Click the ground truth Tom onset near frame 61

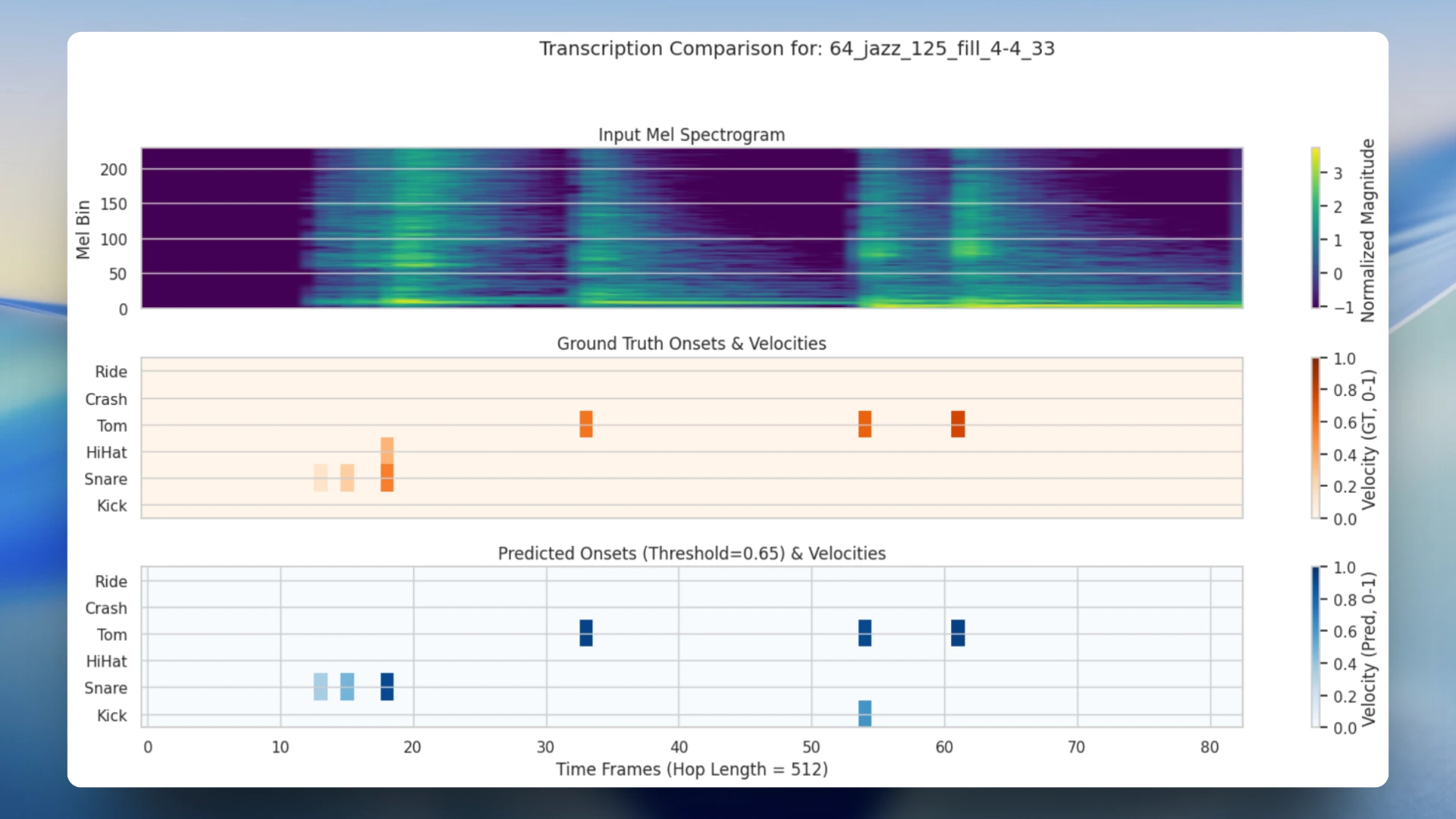958,424
